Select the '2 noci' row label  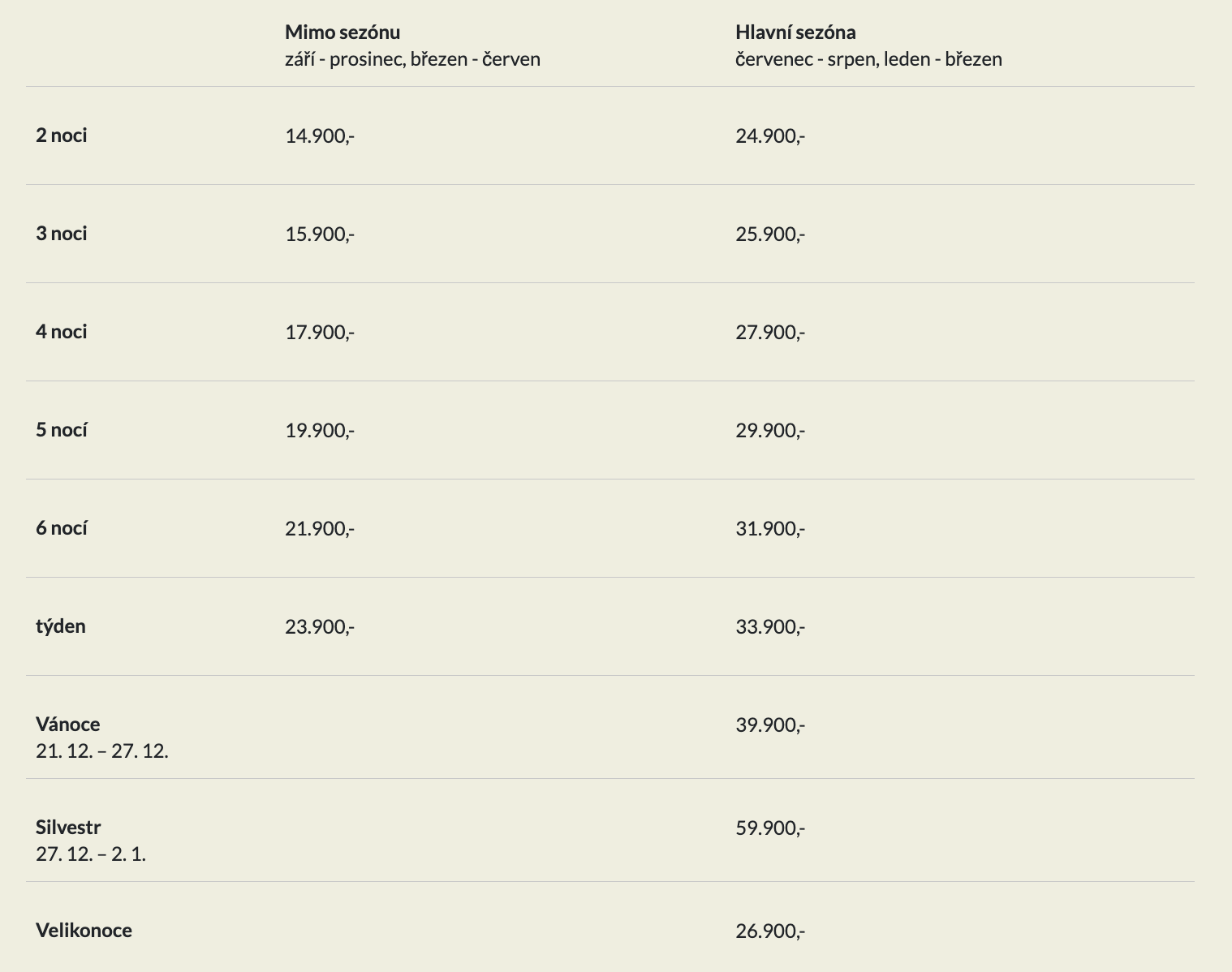[62, 135]
